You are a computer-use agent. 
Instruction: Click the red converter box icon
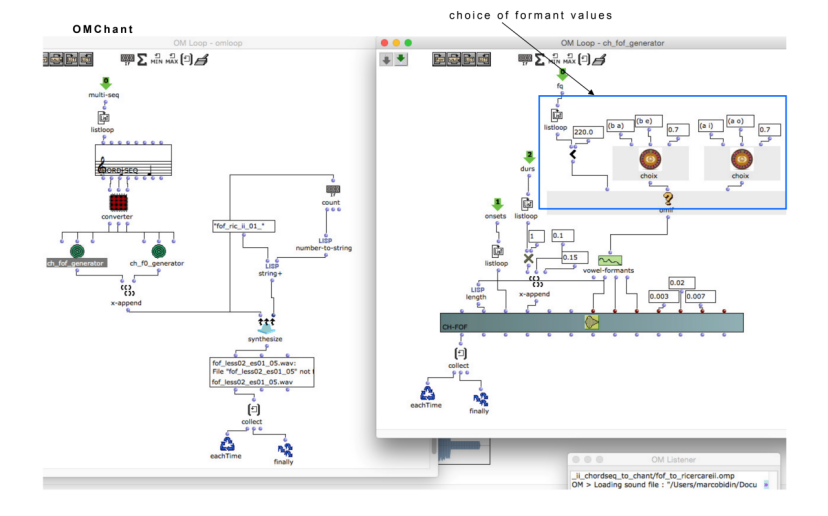coord(119,201)
